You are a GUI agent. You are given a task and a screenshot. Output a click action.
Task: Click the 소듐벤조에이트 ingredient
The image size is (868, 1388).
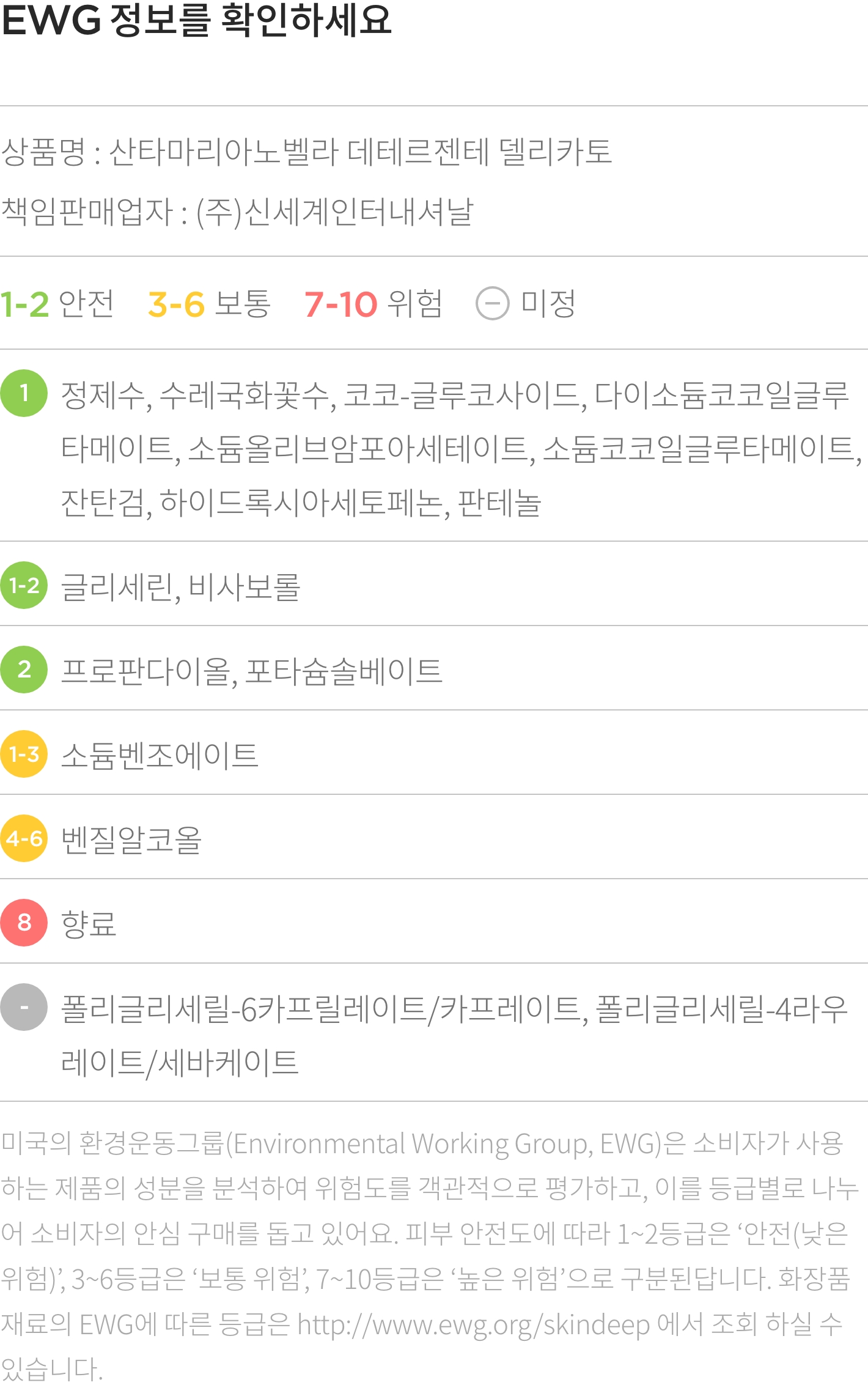[160, 755]
